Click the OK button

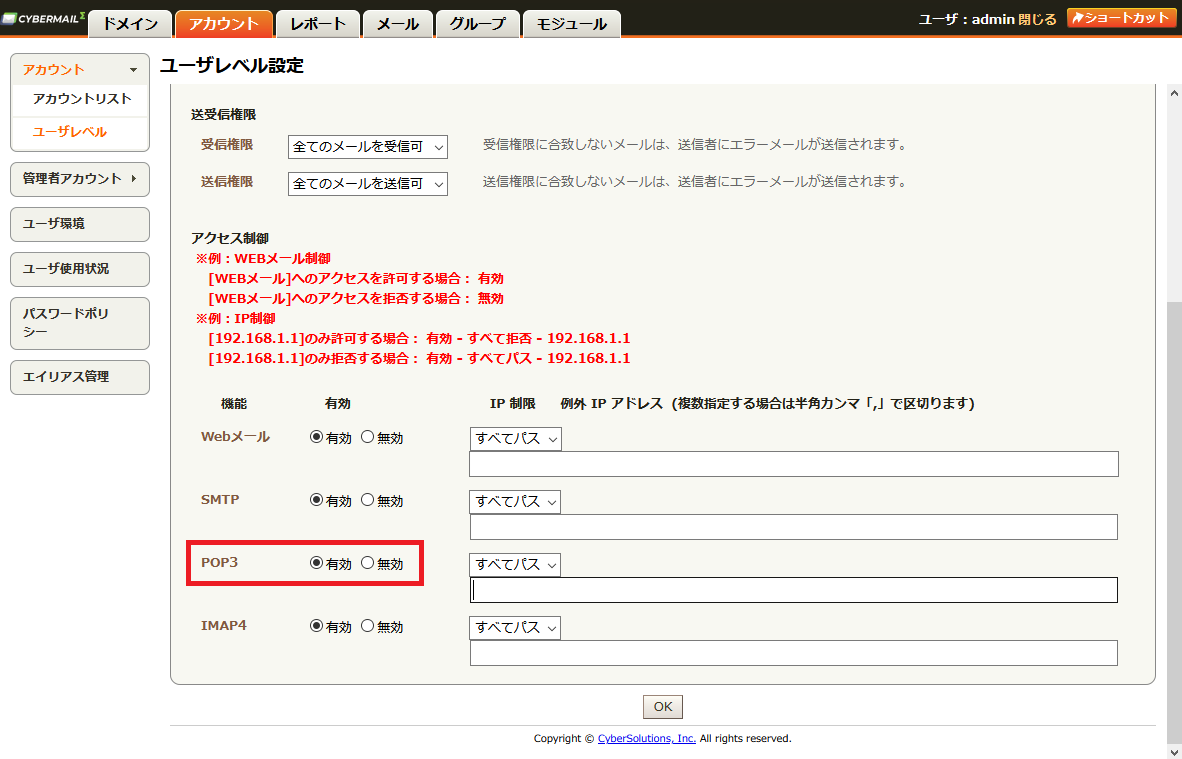(663, 707)
